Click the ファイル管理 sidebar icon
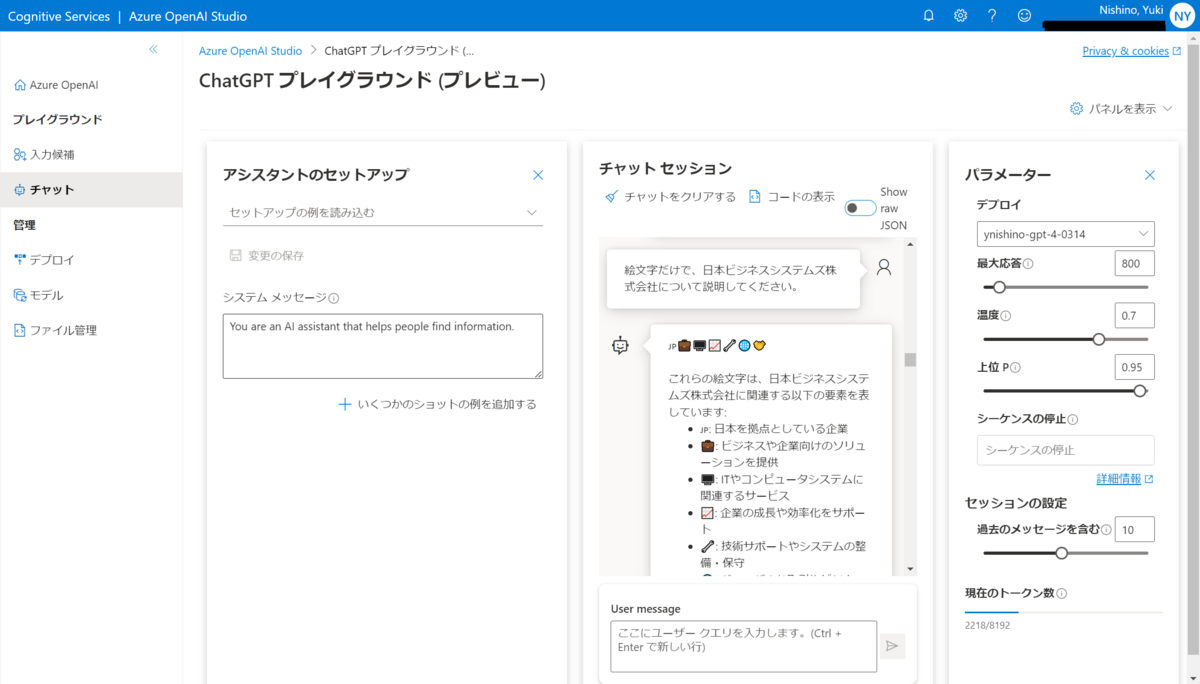The image size is (1200, 684). [20, 330]
